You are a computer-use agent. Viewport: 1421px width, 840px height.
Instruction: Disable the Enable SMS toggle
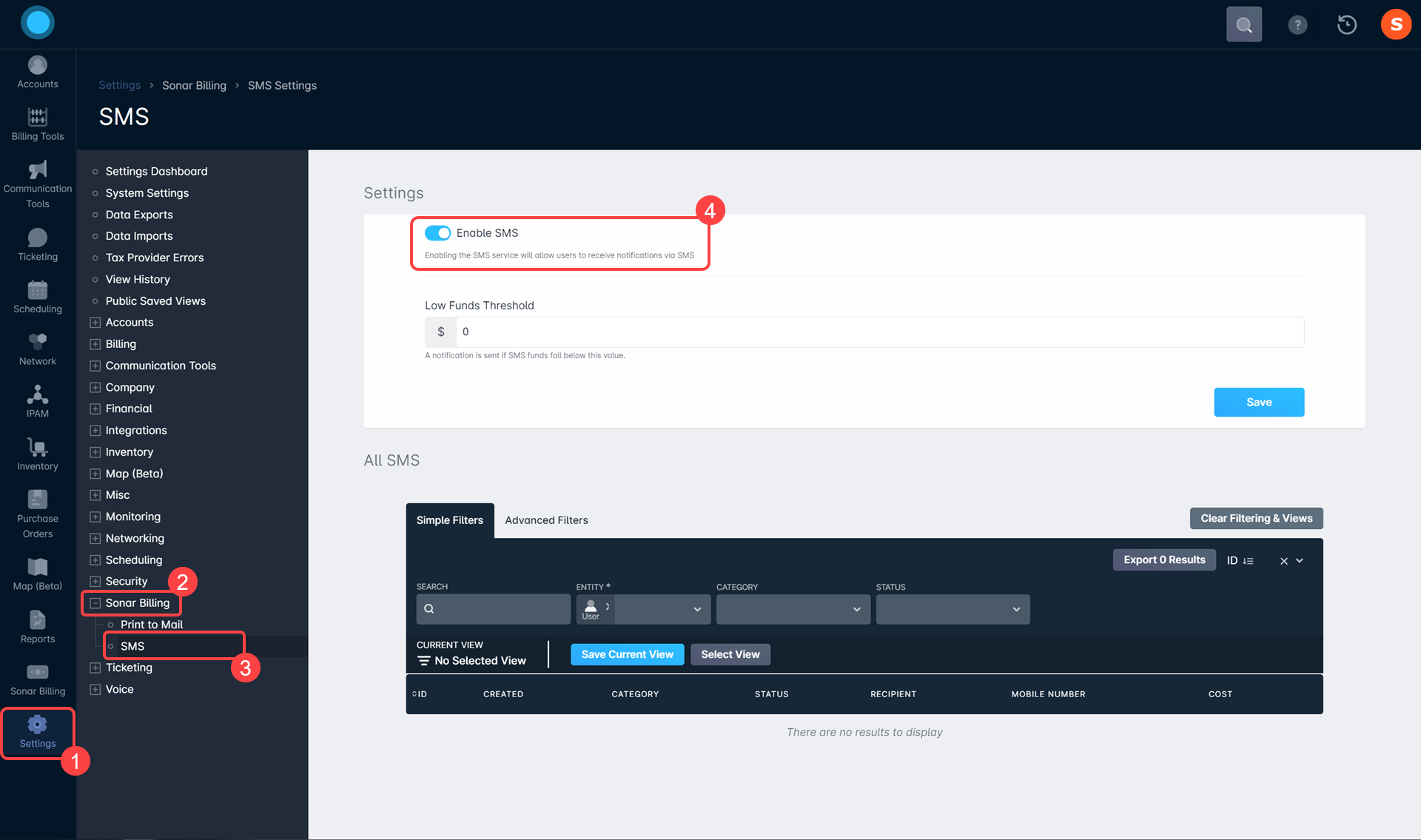(438, 232)
